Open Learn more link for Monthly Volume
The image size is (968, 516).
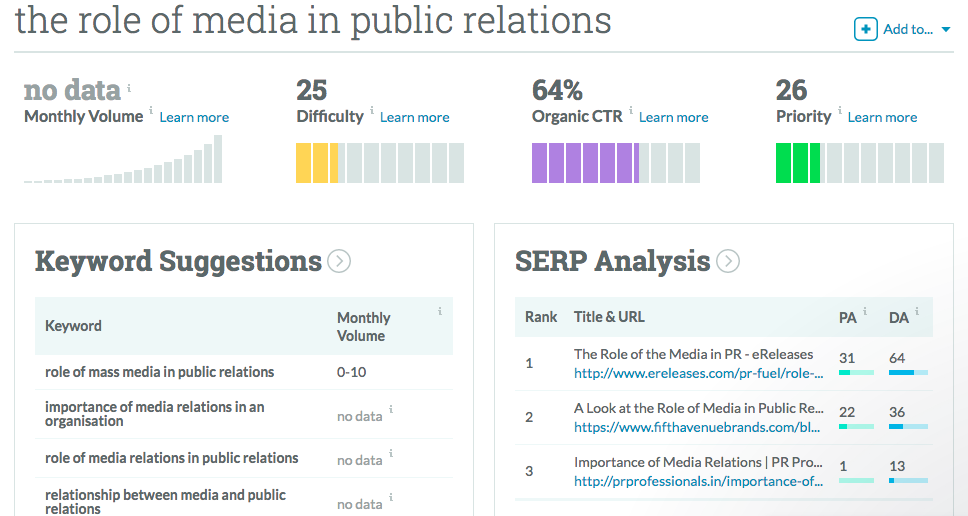pyautogui.click(x=194, y=118)
